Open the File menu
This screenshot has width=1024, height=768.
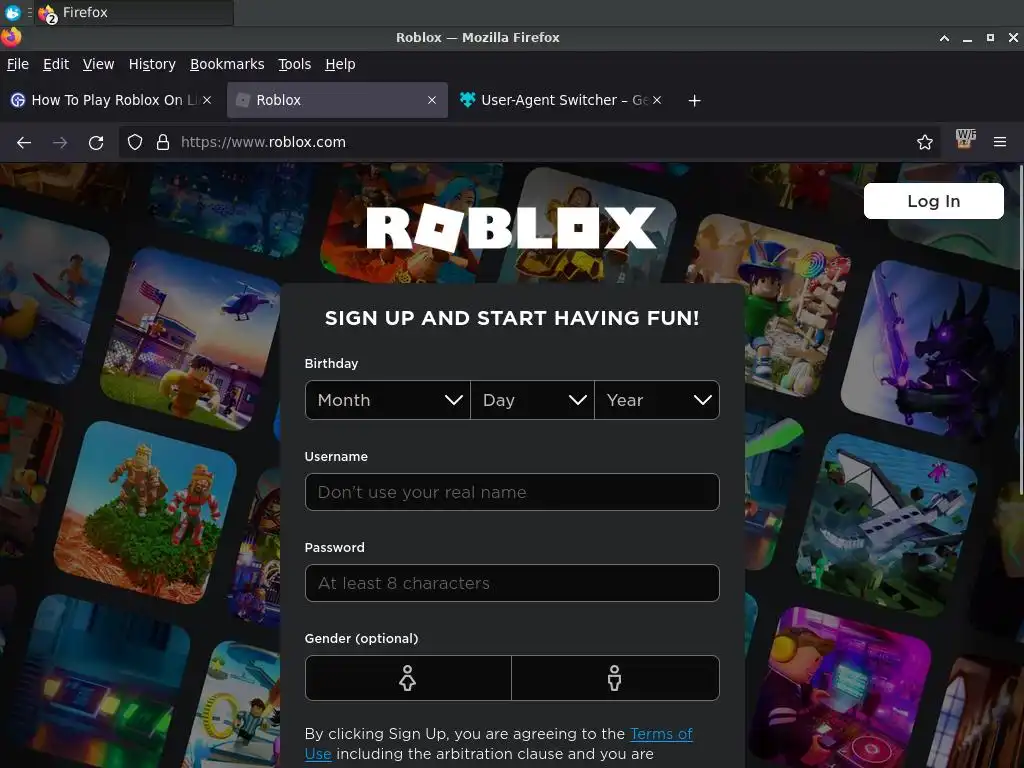click(x=18, y=64)
